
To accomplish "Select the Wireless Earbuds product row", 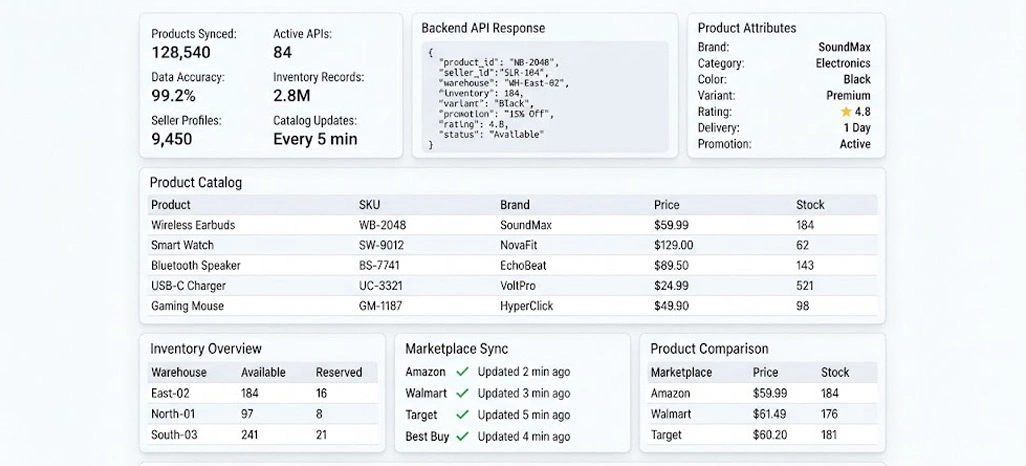I will [x=512, y=225].
